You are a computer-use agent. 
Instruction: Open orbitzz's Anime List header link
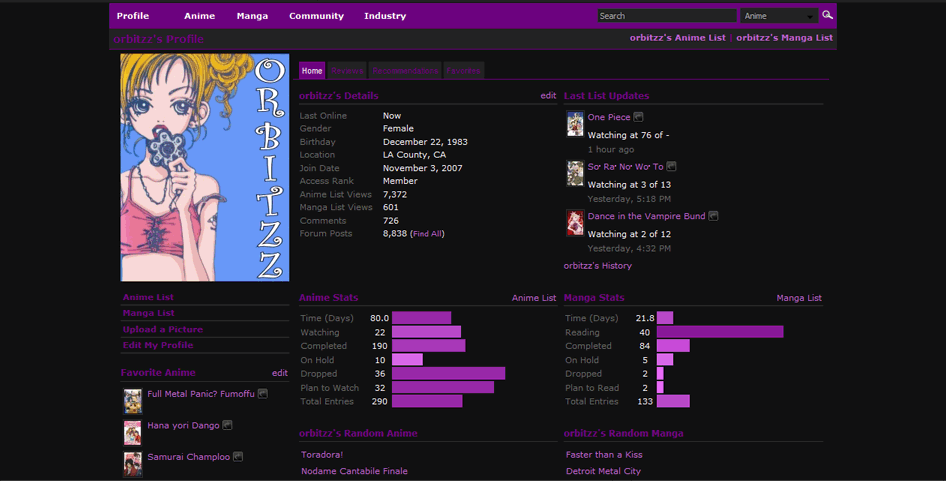point(678,37)
